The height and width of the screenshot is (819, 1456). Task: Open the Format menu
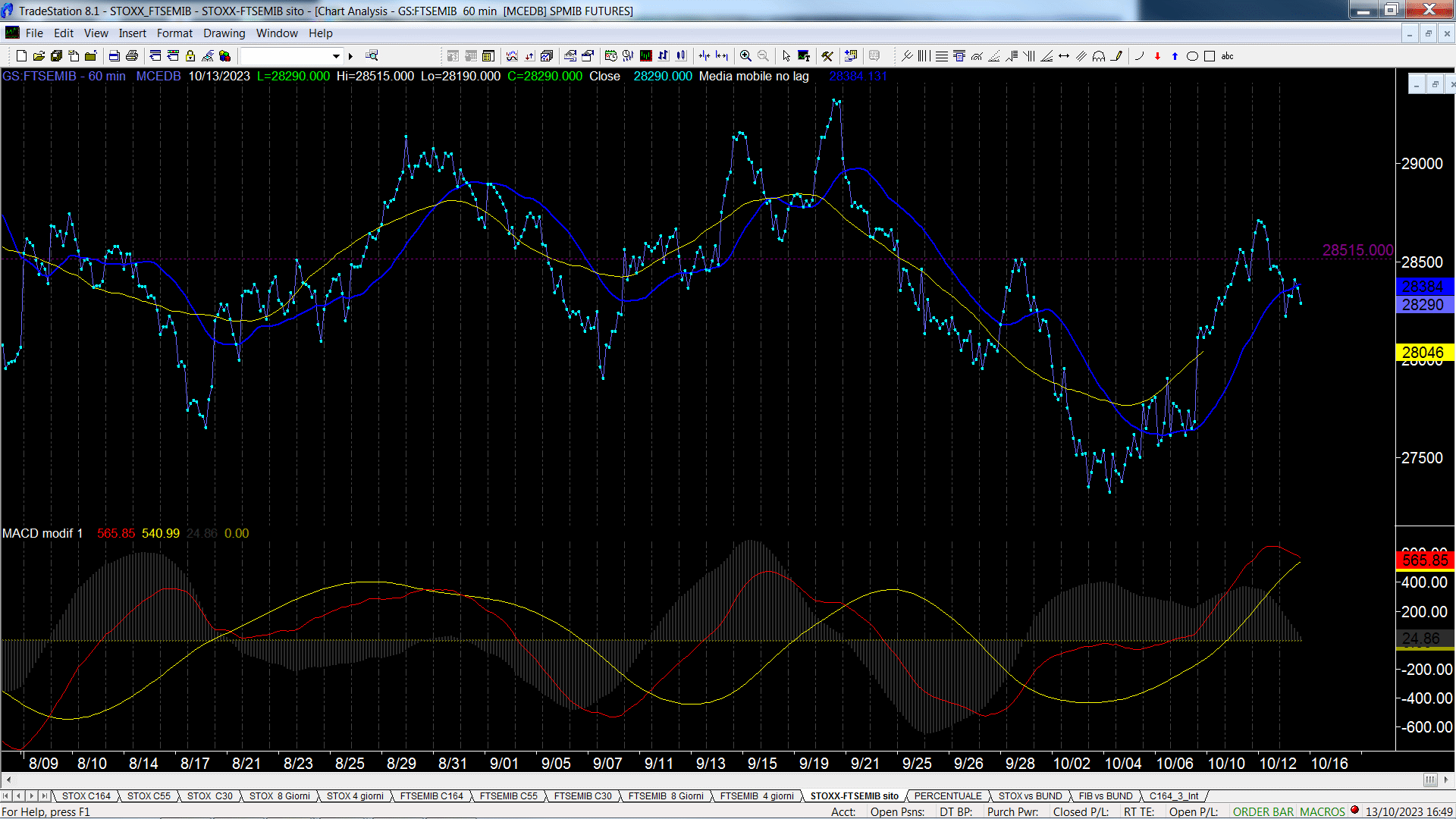pyautogui.click(x=175, y=33)
